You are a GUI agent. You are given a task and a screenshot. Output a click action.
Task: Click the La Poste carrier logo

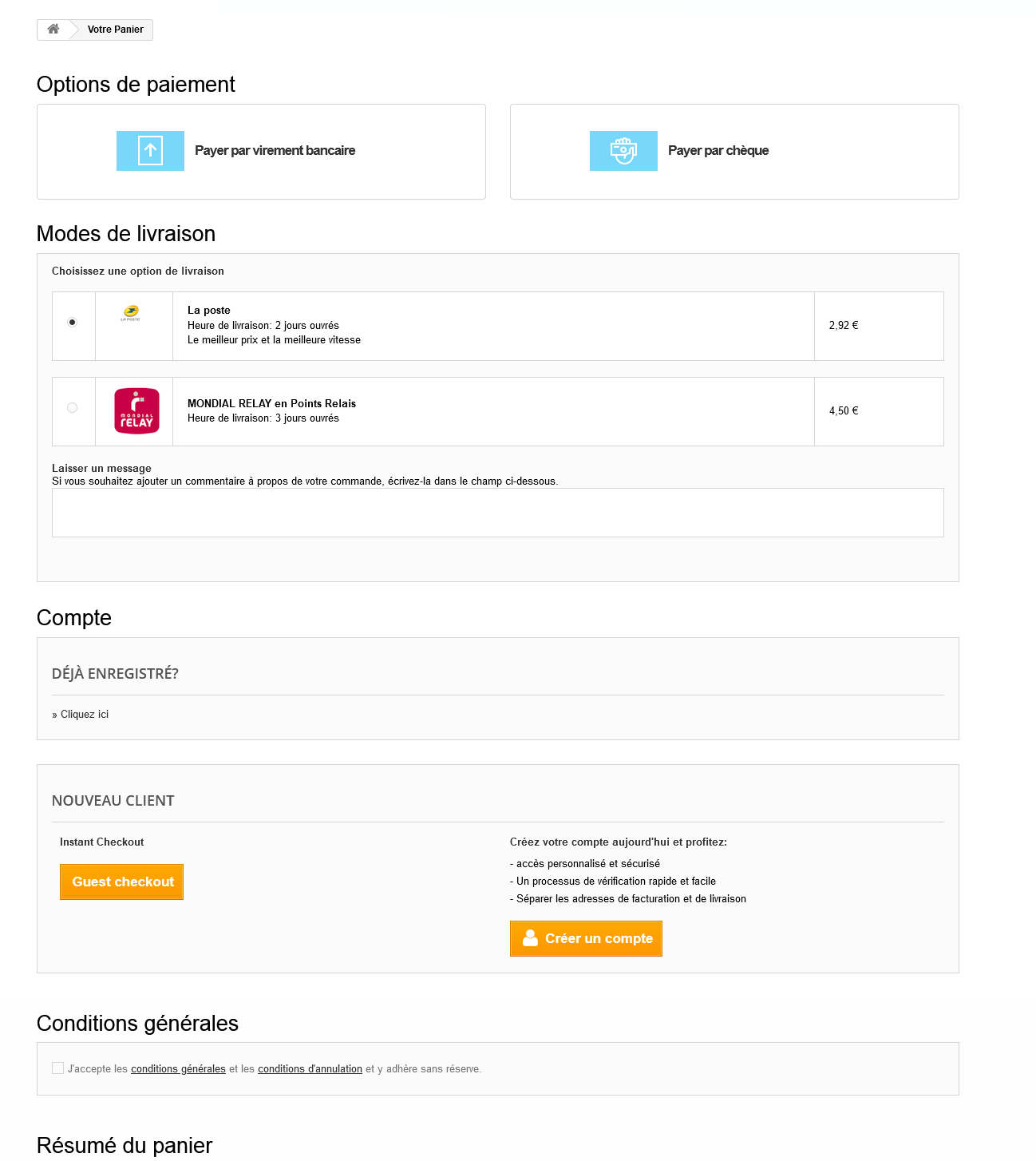tap(131, 313)
